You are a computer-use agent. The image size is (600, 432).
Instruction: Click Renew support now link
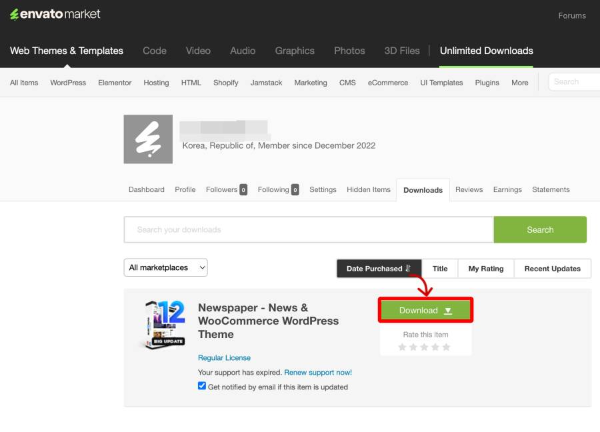(x=318, y=372)
